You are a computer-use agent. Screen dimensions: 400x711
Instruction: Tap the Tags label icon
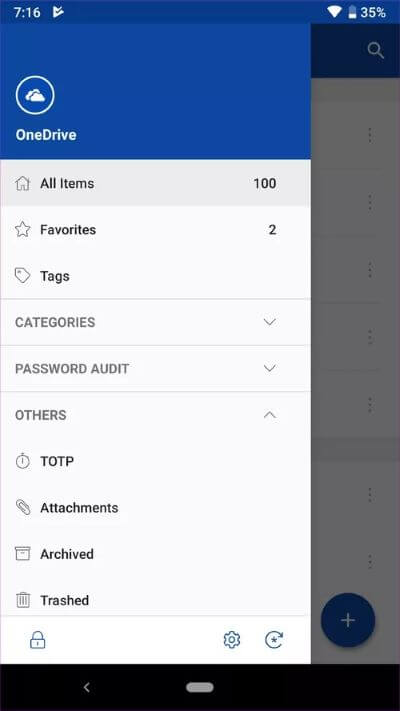[23, 276]
